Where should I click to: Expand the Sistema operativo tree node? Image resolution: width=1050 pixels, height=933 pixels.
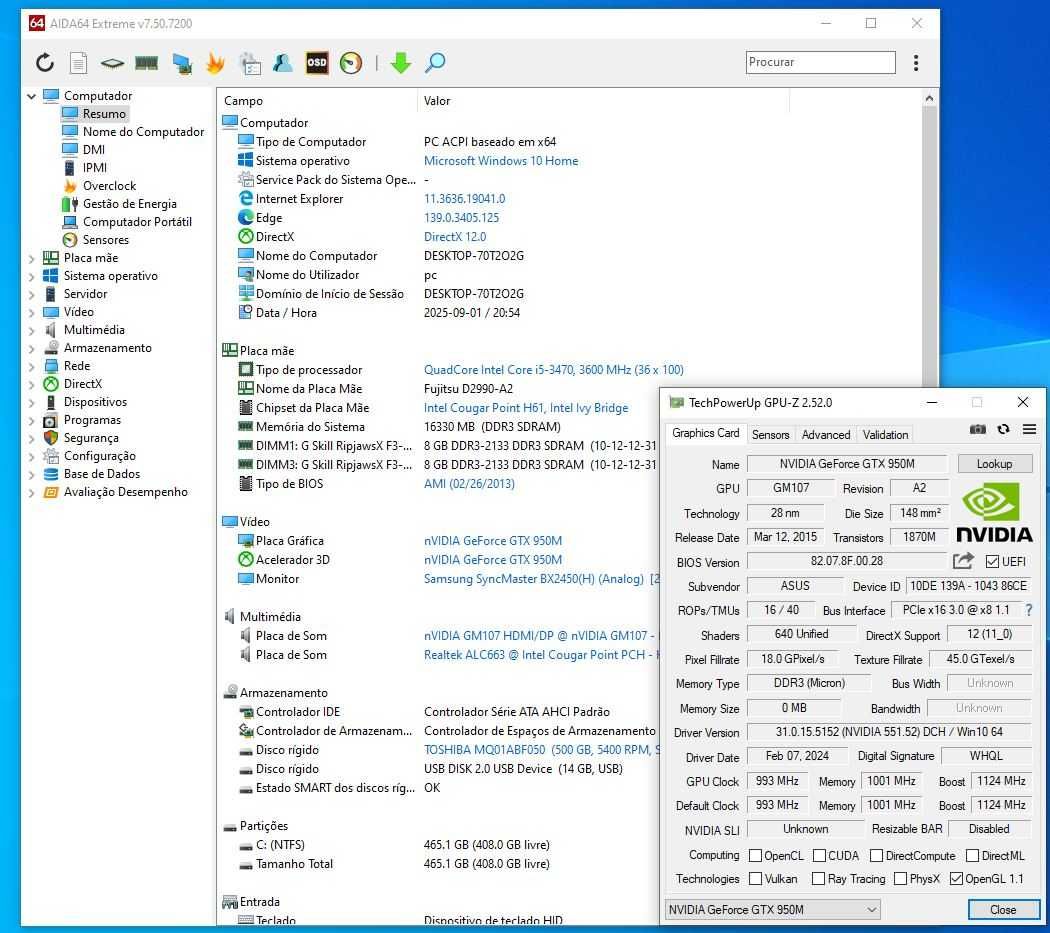[31, 276]
